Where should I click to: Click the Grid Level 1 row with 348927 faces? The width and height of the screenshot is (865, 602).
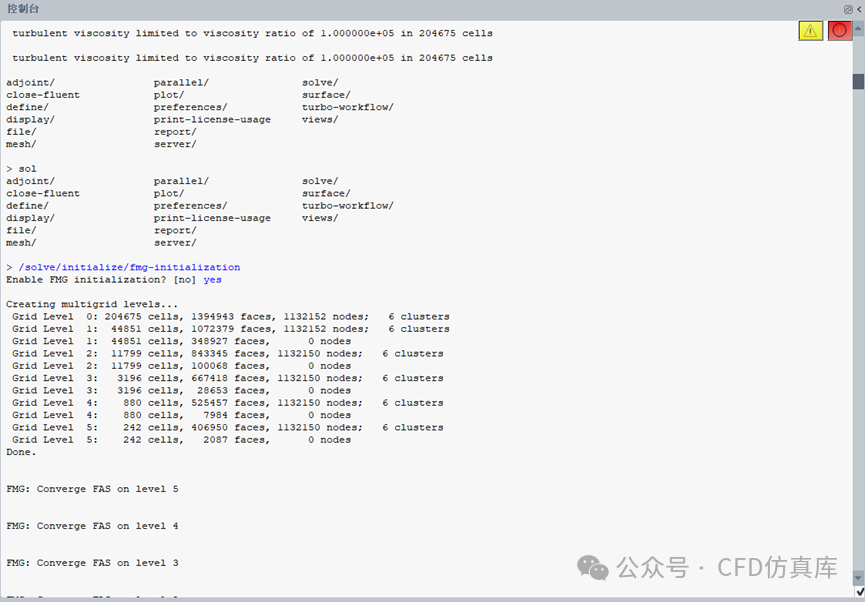pyautogui.click(x=181, y=341)
